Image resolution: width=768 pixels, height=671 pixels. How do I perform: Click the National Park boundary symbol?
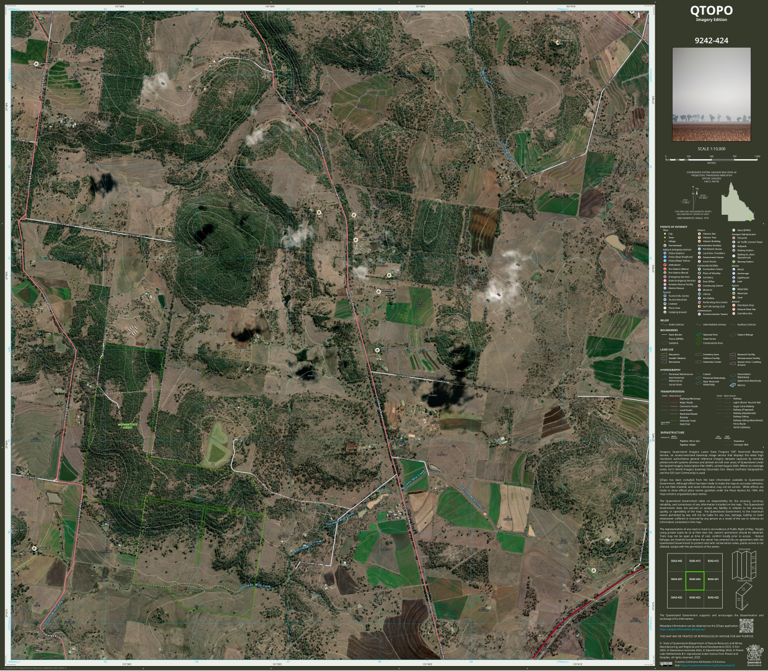click(x=698, y=335)
